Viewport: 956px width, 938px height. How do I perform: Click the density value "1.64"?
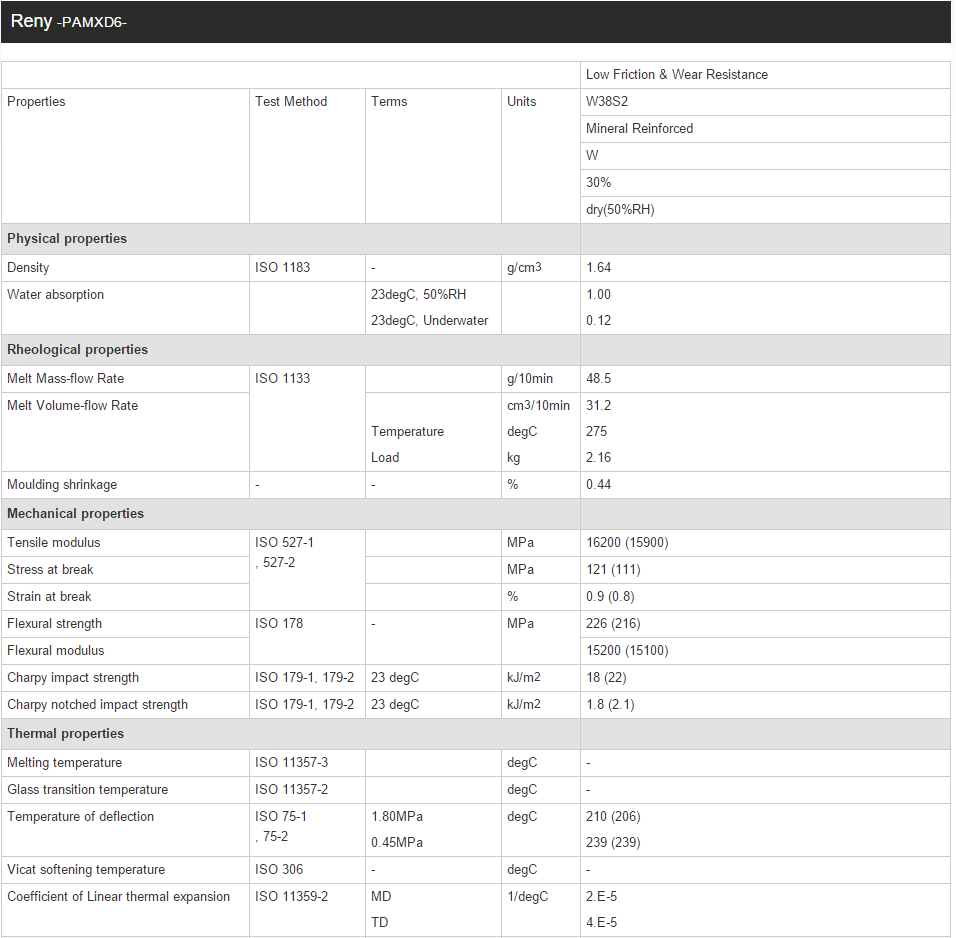(598, 267)
